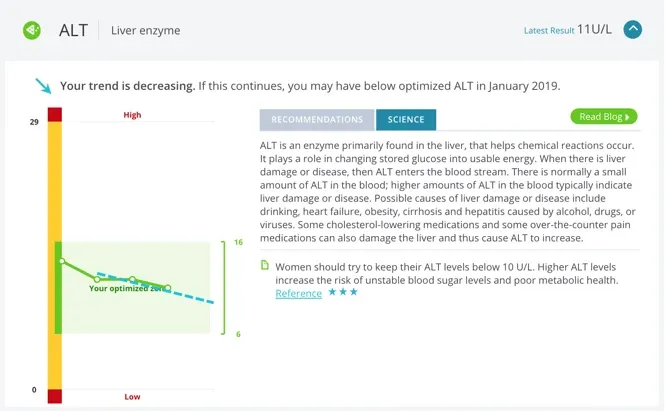This screenshot has height=411, width=665.
Task: Select the Science tab
Action: [x=405, y=120]
